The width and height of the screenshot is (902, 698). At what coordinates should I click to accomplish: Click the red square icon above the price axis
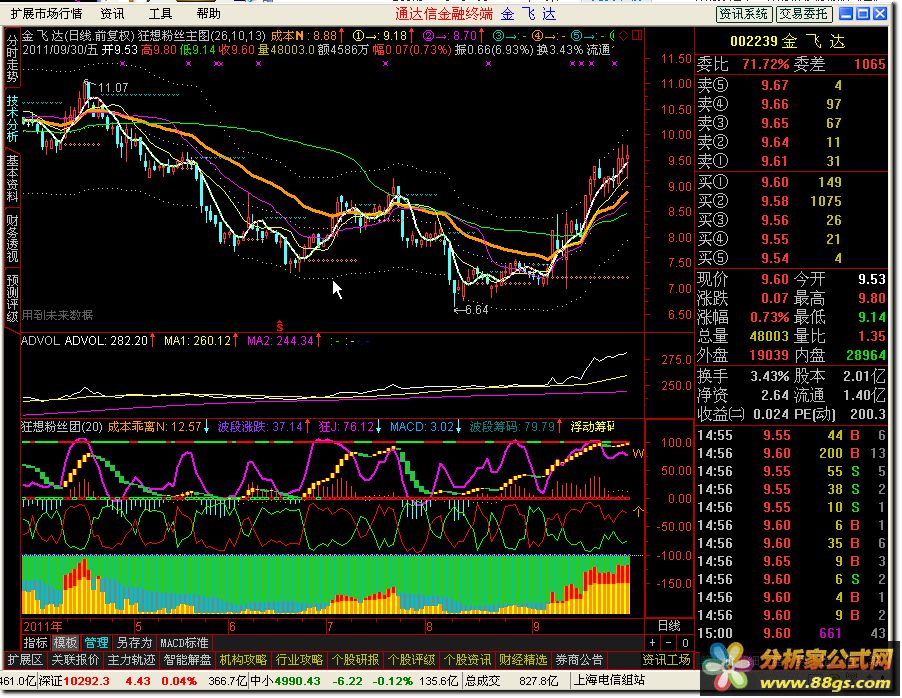pyautogui.click(x=637, y=36)
